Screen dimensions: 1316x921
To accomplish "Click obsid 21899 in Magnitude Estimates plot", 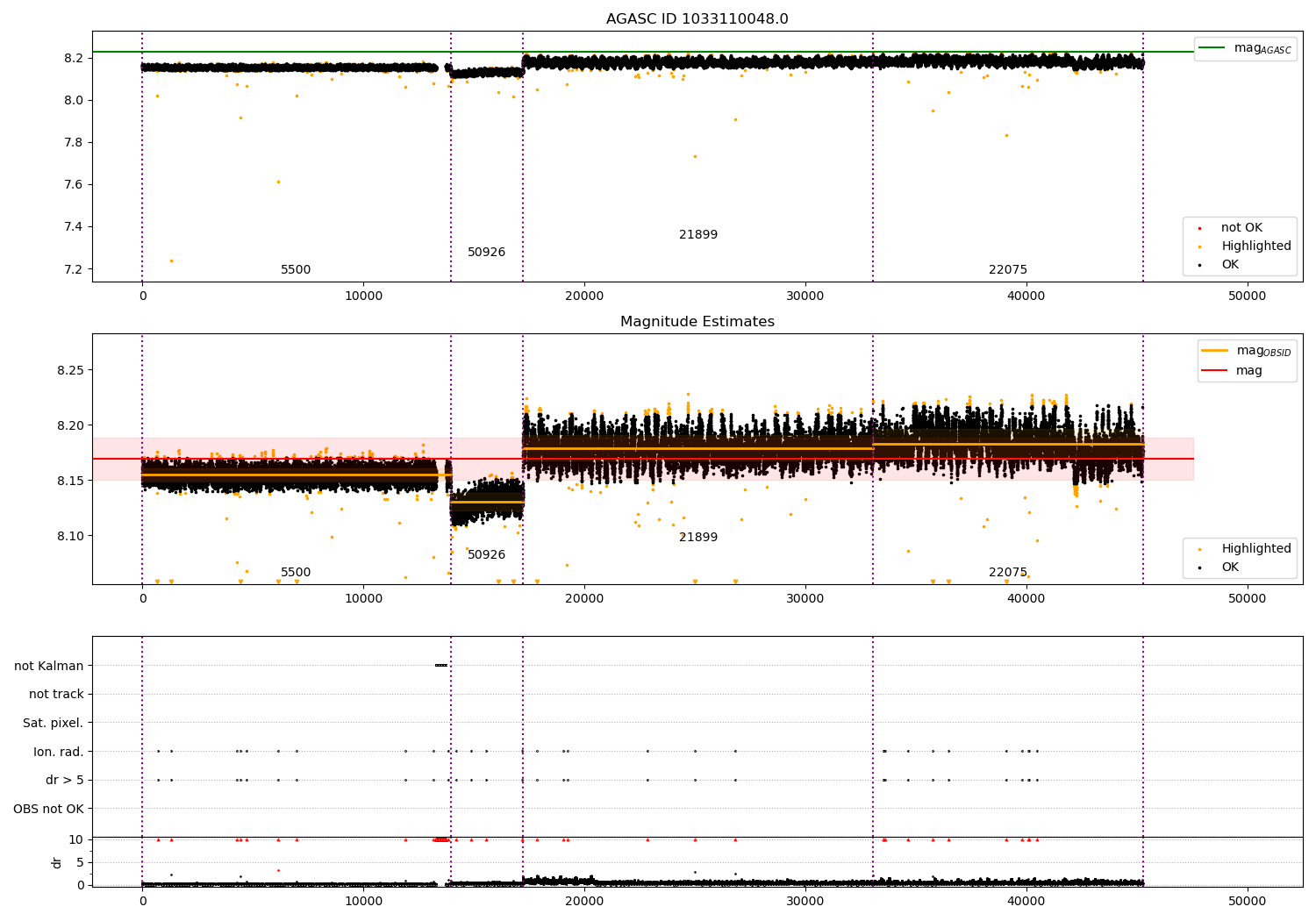I will [698, 538].
